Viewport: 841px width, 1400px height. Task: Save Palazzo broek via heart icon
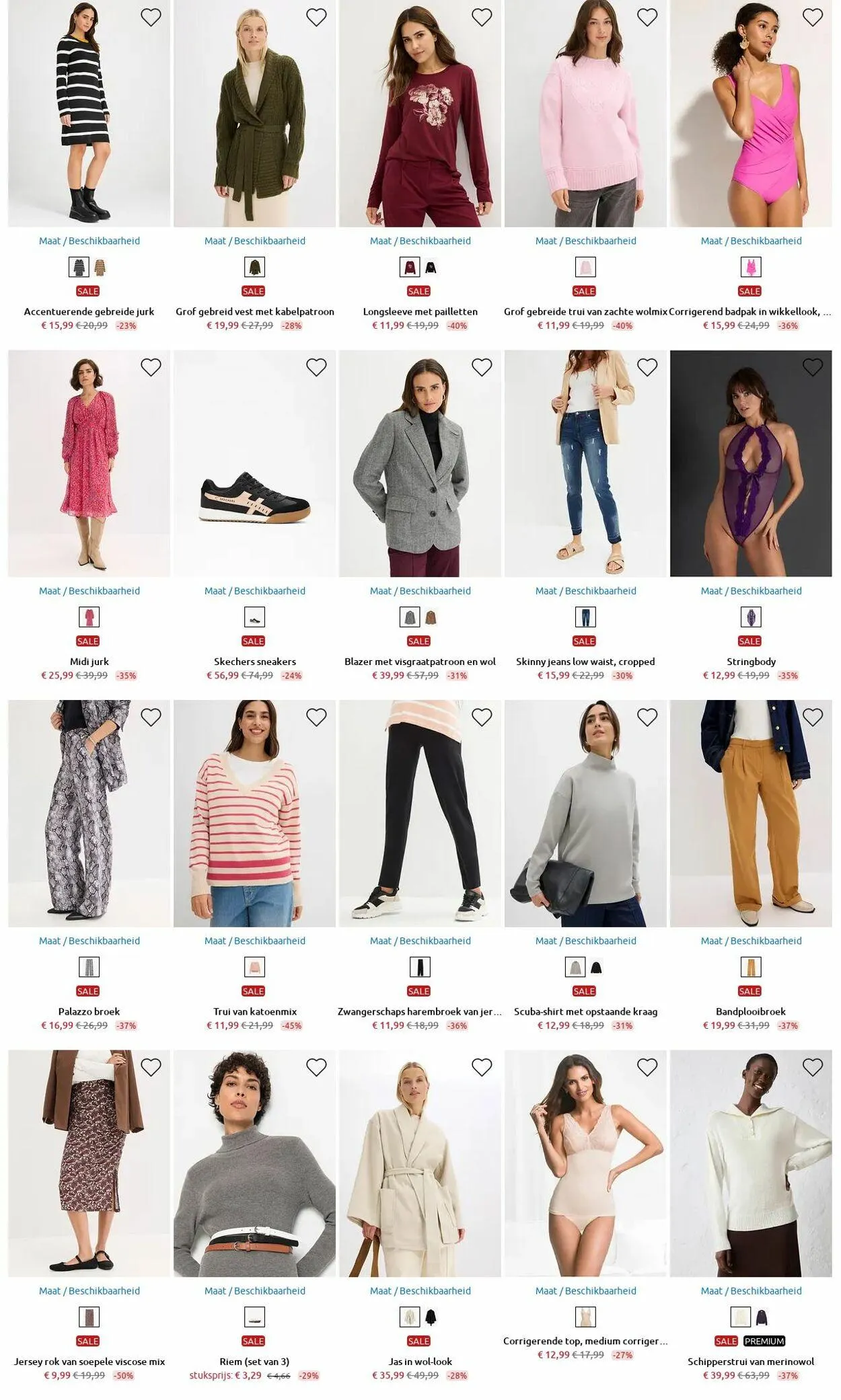pyautogui.click(x=151, y=717)
